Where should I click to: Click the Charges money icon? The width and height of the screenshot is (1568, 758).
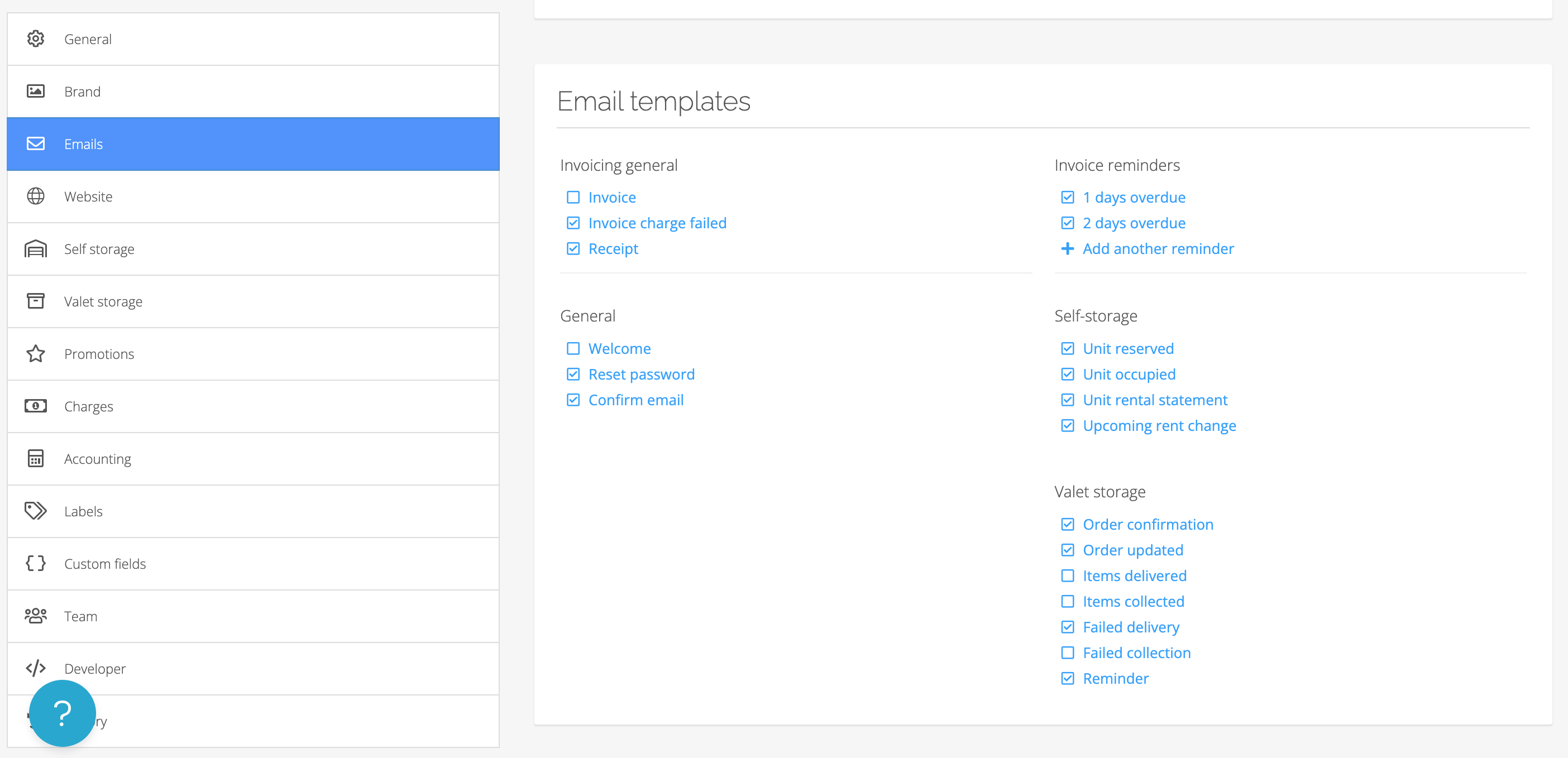[35, 406]
